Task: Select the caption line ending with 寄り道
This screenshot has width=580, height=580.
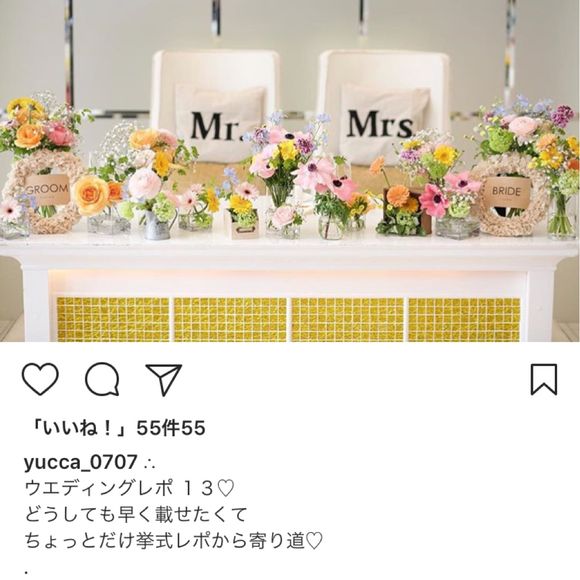Action: [x=174, y=541]
